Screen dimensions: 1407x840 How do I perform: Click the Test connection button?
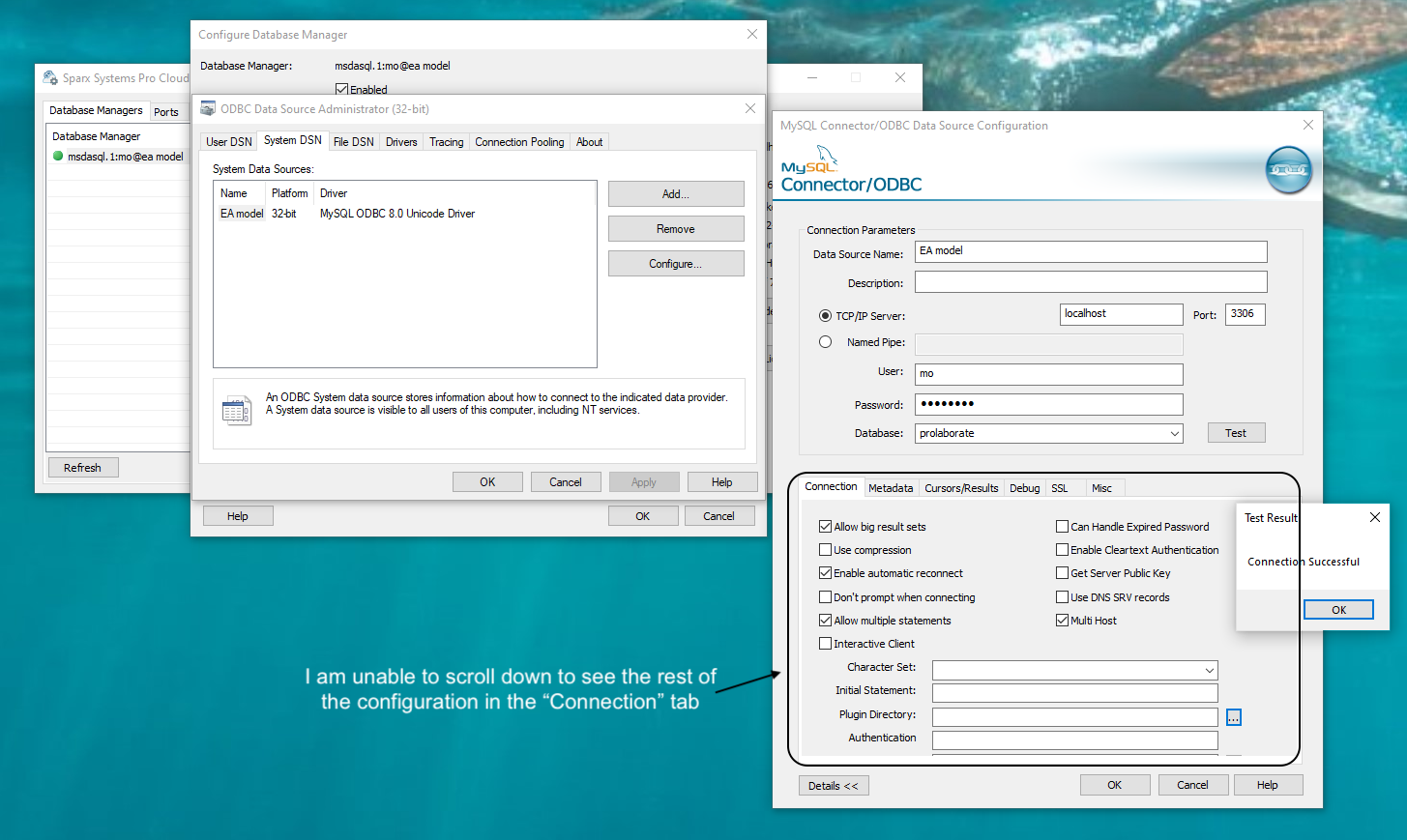[1236, 433]
